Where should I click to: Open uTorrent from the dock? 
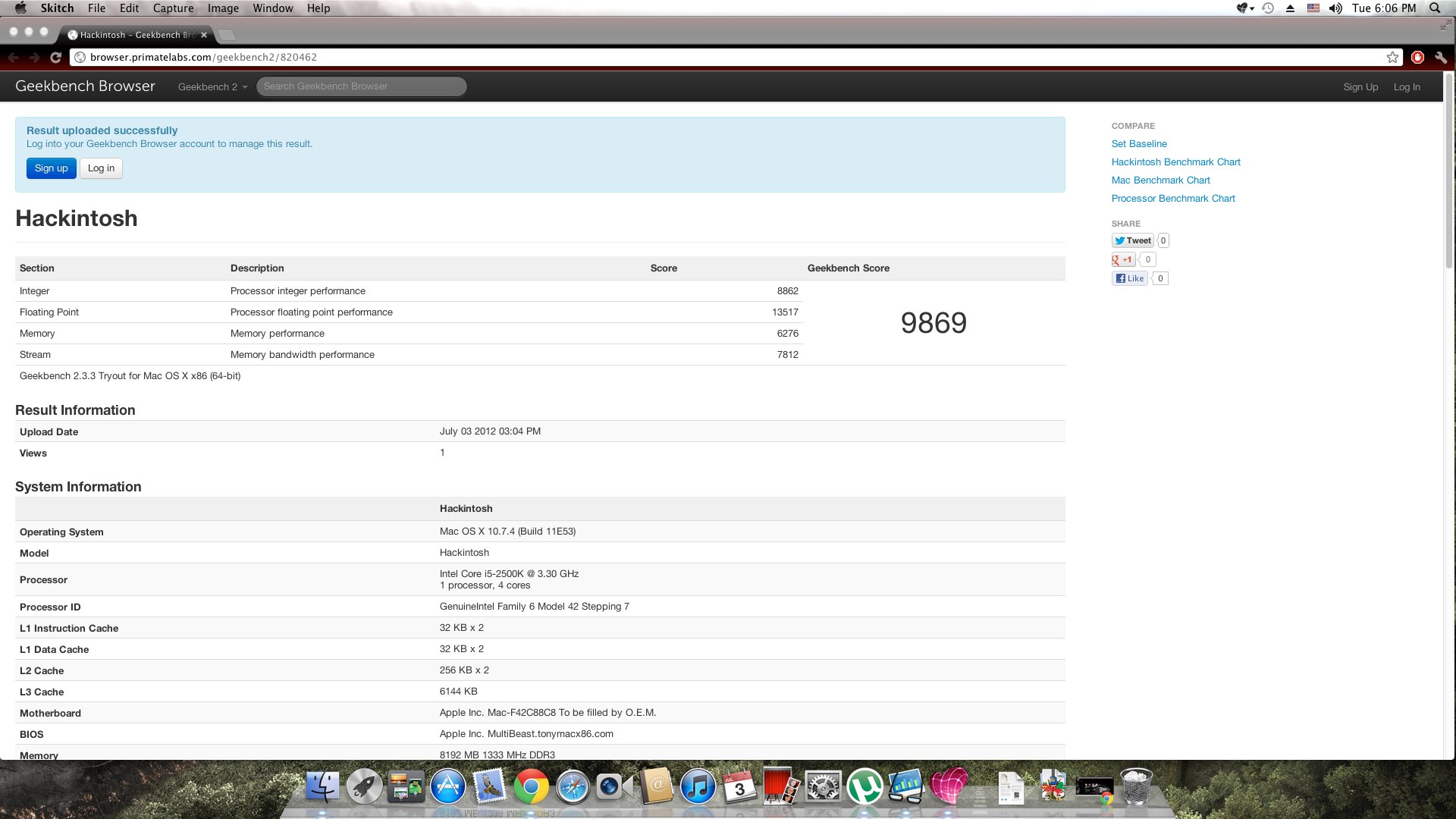[x=864, y=786]
